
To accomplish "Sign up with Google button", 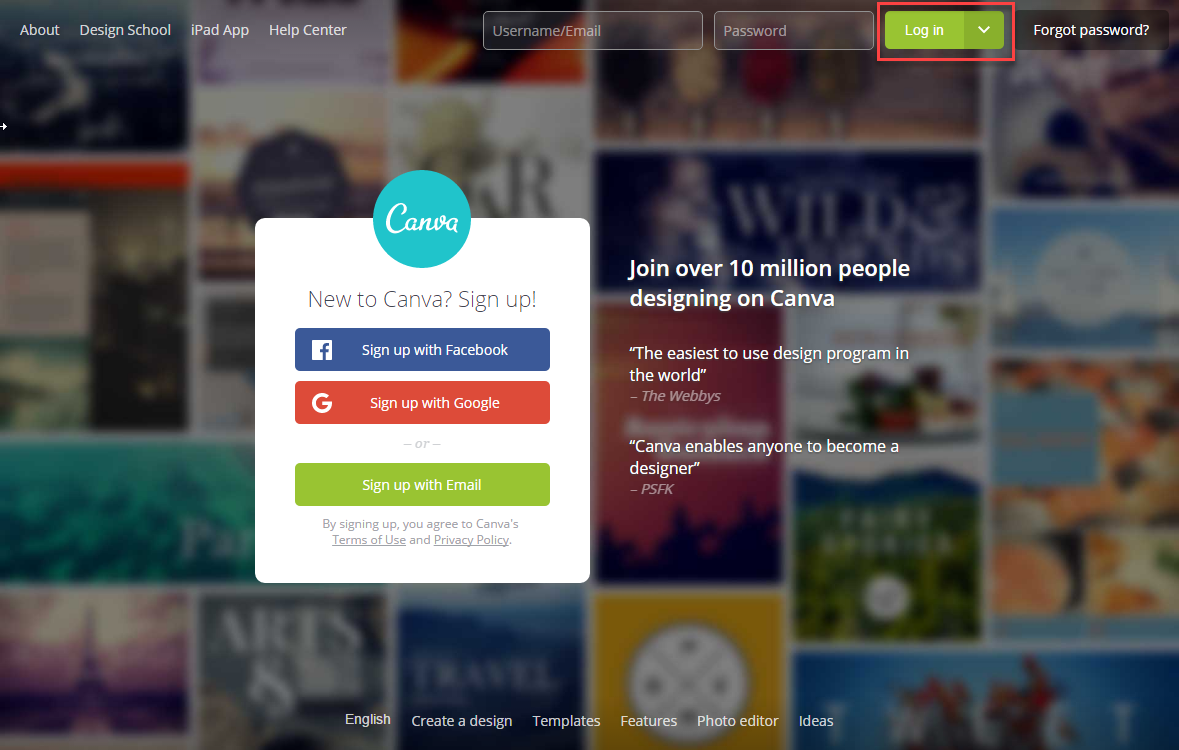I will 422,402.
